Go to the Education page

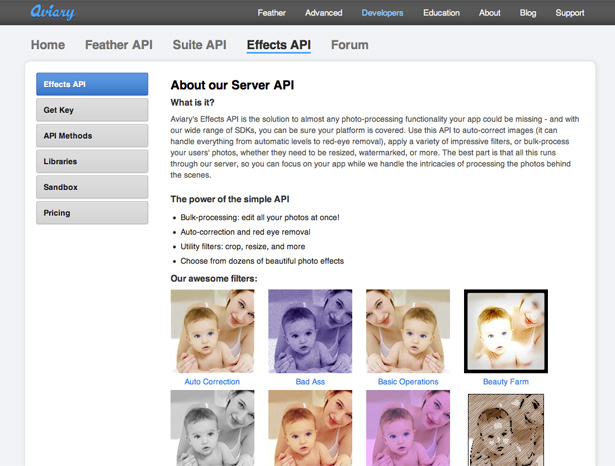441,13
